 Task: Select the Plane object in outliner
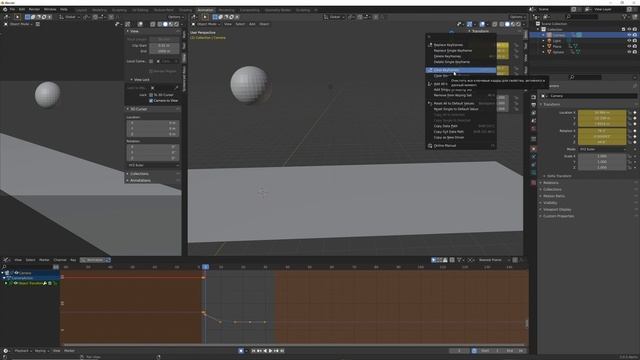557,47
